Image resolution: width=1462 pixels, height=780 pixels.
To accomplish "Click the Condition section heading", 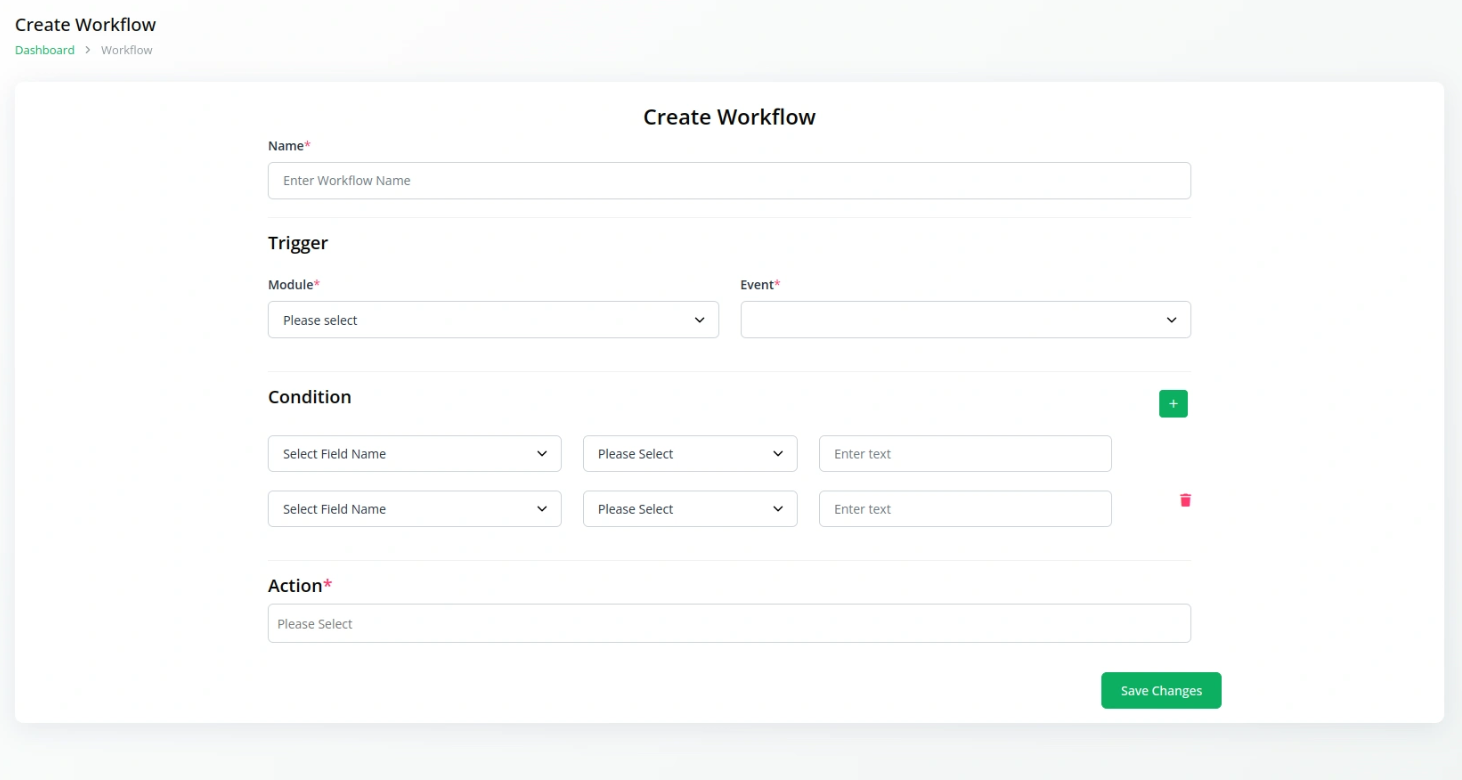I will 310,397.
